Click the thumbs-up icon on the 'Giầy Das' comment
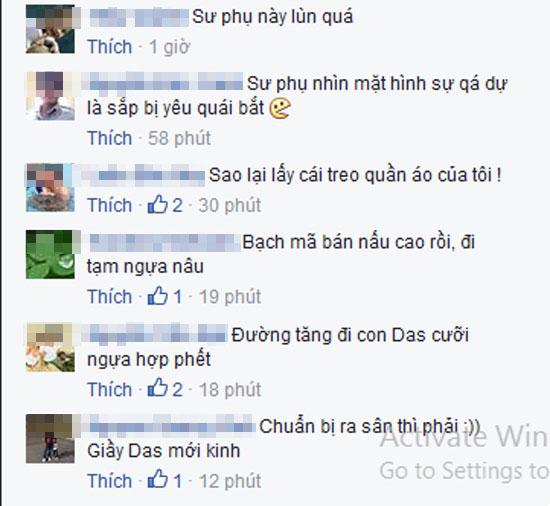 pos(157,479)
